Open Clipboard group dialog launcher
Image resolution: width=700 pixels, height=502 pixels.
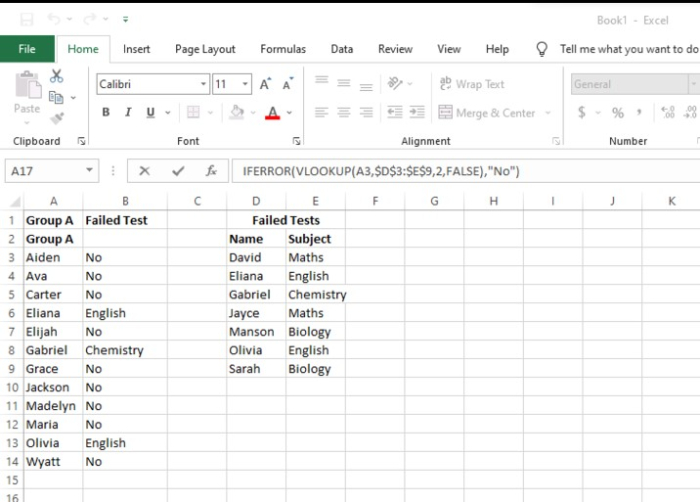coord(81,142)
